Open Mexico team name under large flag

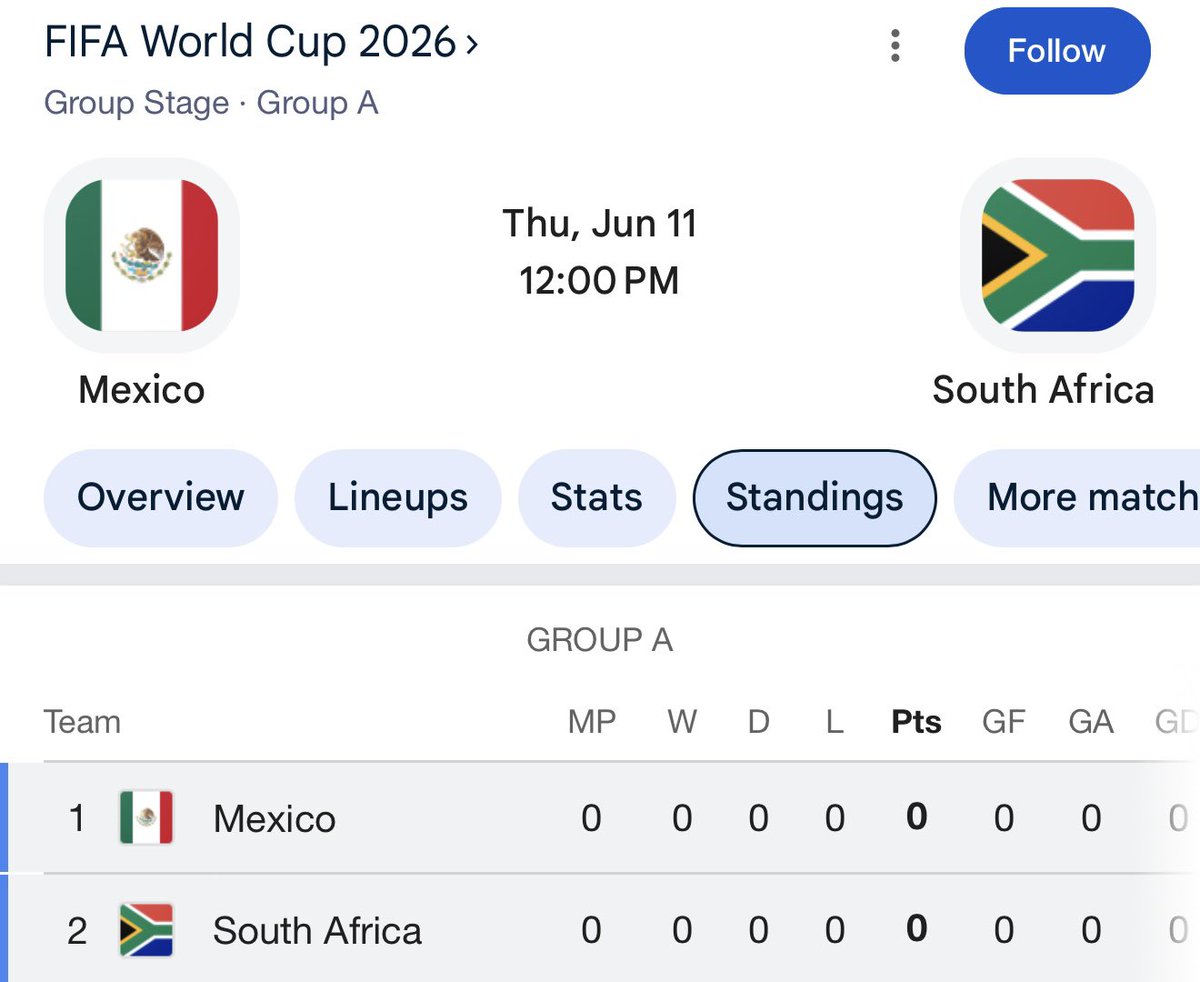142,389
